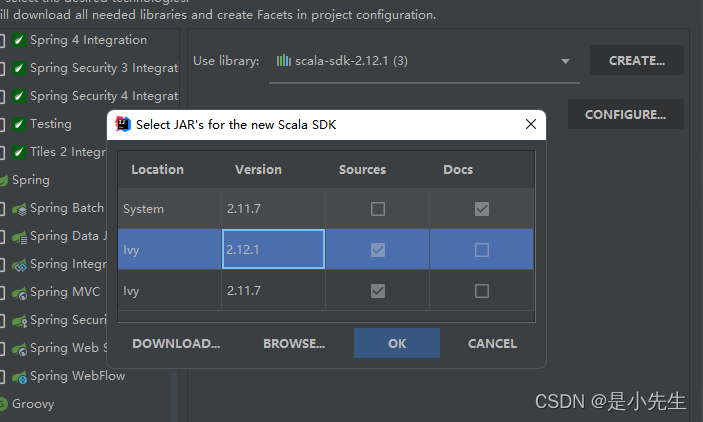Toggle the green check for Spring 4 Integration
This screenshot has width=703, height=422.
(19, 40)
